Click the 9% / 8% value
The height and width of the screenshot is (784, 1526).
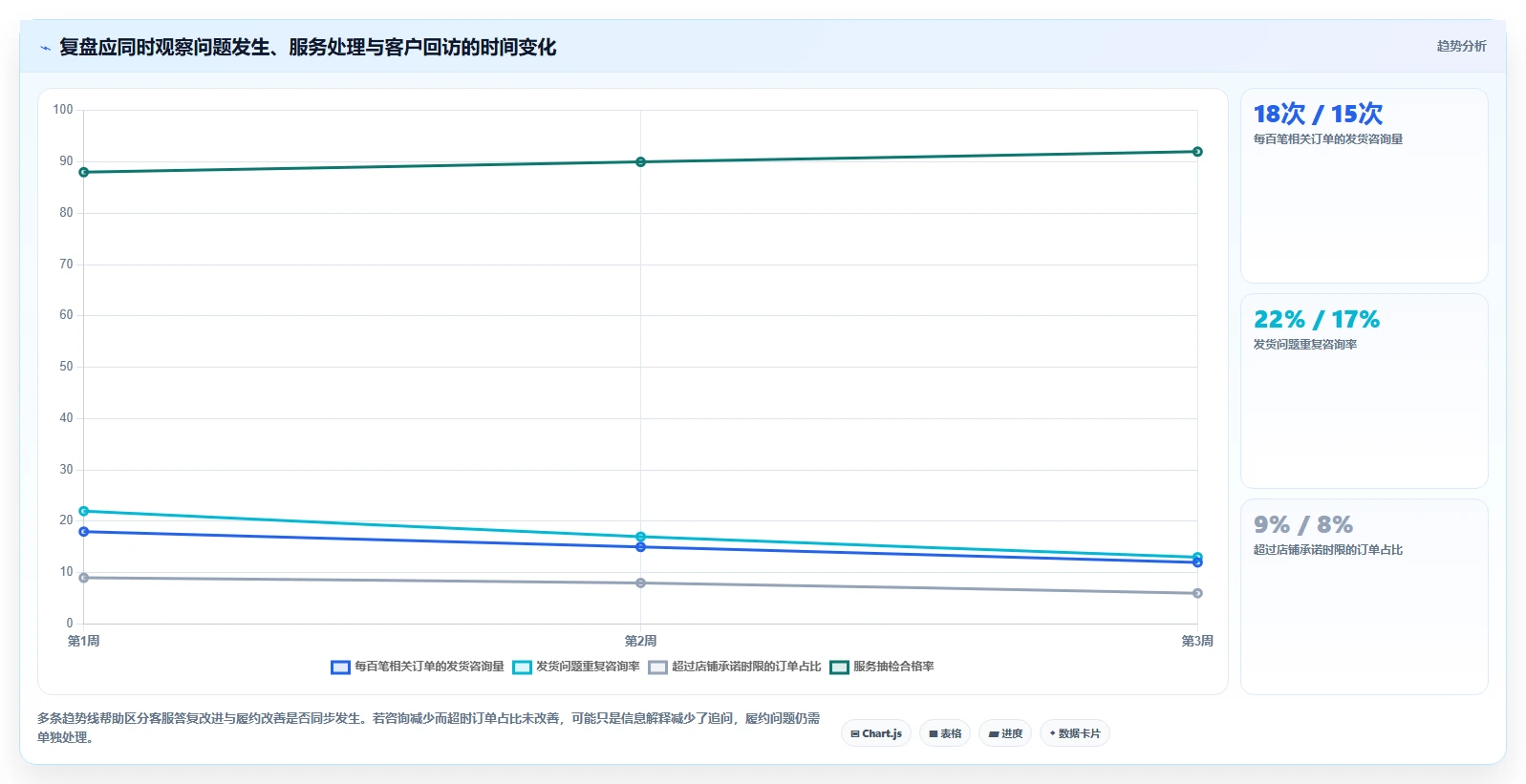[x=1303, y=525]
